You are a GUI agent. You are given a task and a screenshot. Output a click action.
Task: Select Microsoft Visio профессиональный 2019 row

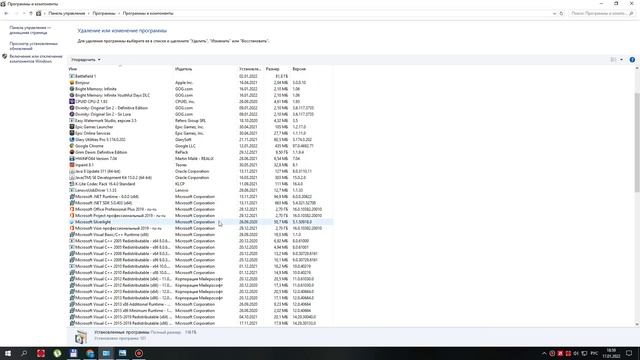[200, 228]
